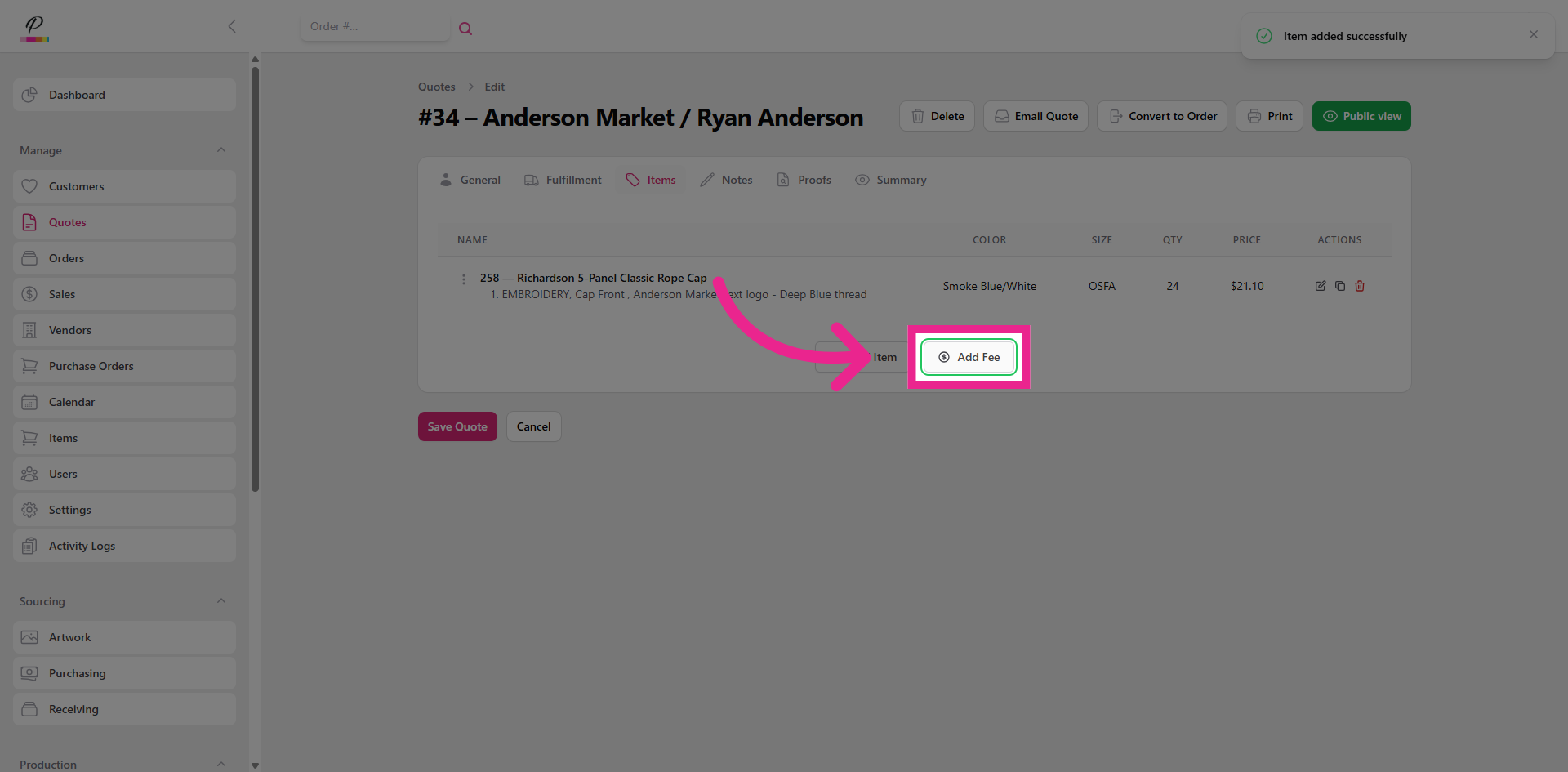This screenshot has width=1568, height=772.
Task: Collapse the Sourcing section
Action: pos(221,601)
